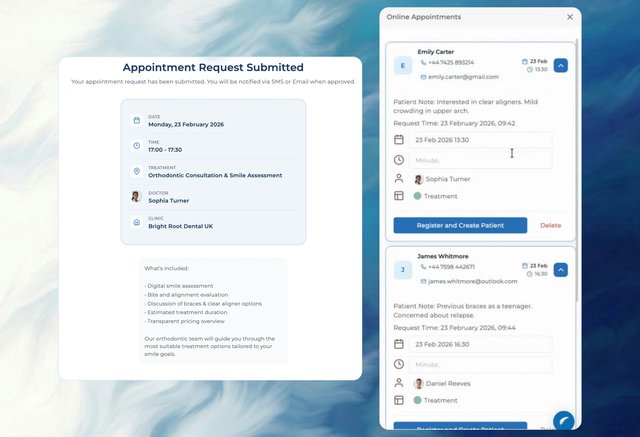Viewport: 640px width, 437px height.
Task: Click layout icon beside Treatment in Emily's card
Action: click(399, 196)
